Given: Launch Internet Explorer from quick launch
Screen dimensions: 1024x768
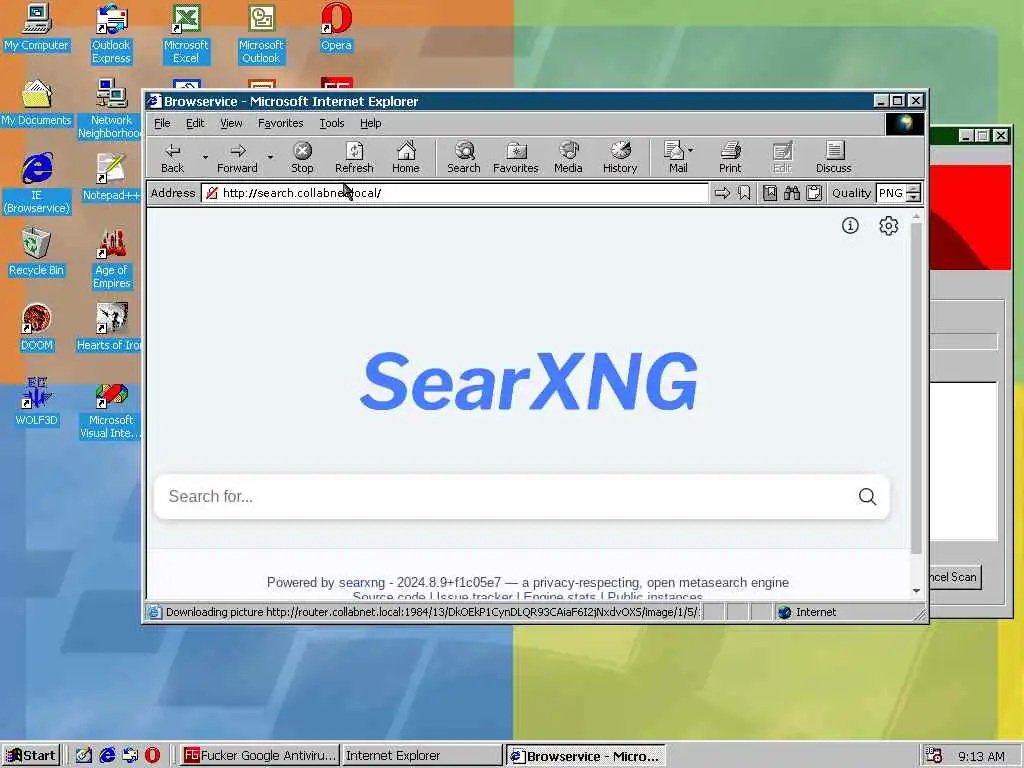Looking at the screenshot, I should 107,756.
